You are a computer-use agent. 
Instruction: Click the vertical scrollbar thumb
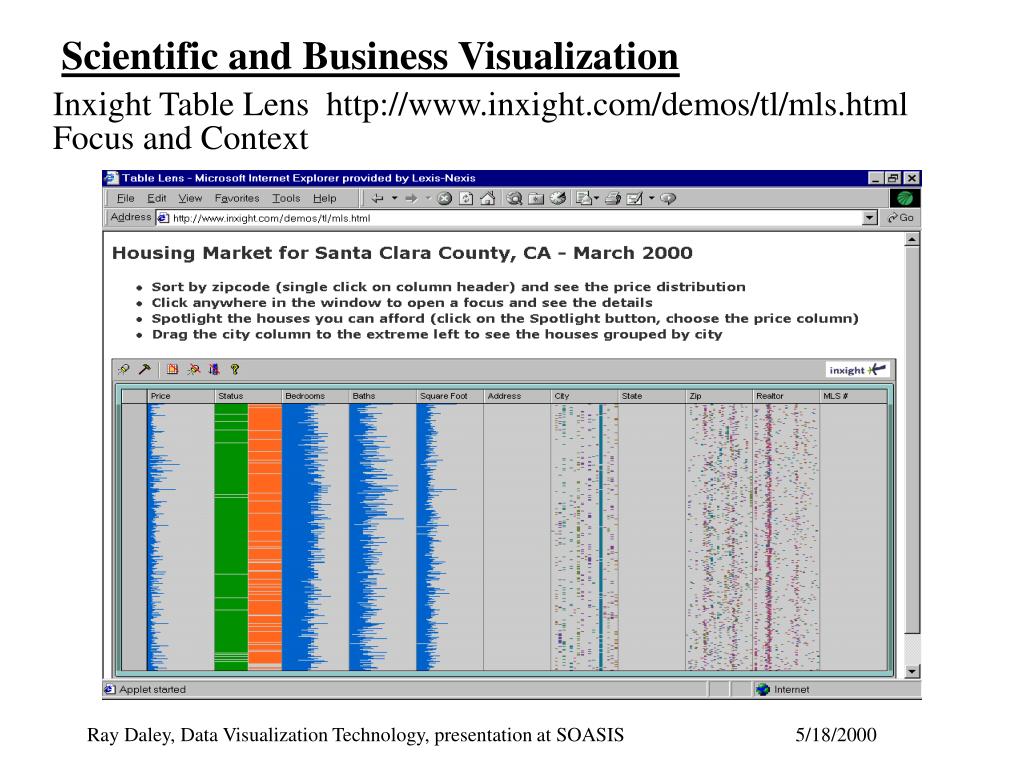click(912, 440)
